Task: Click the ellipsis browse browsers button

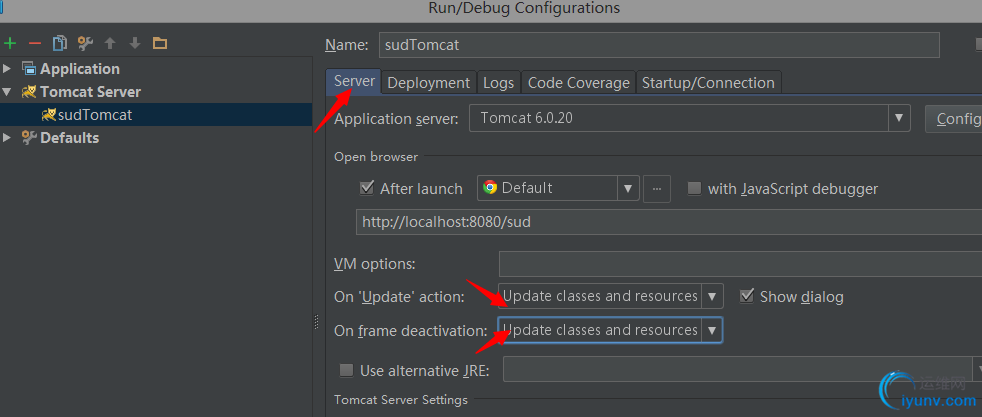Action: point(657,188)
